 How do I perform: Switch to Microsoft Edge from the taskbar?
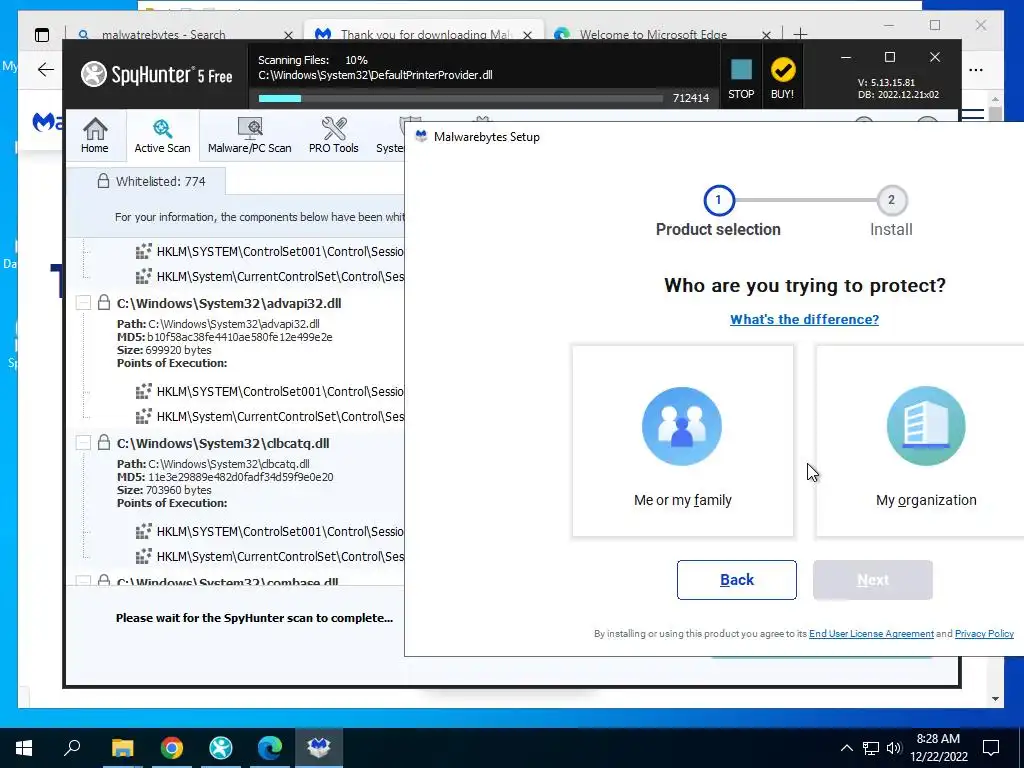click(x=270, y=747)
